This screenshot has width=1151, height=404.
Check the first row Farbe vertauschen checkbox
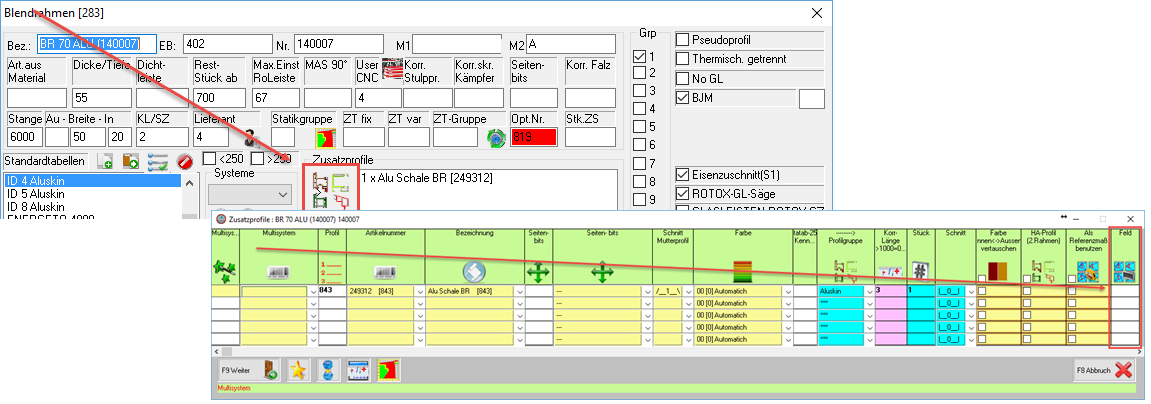[x=981, y=291]
